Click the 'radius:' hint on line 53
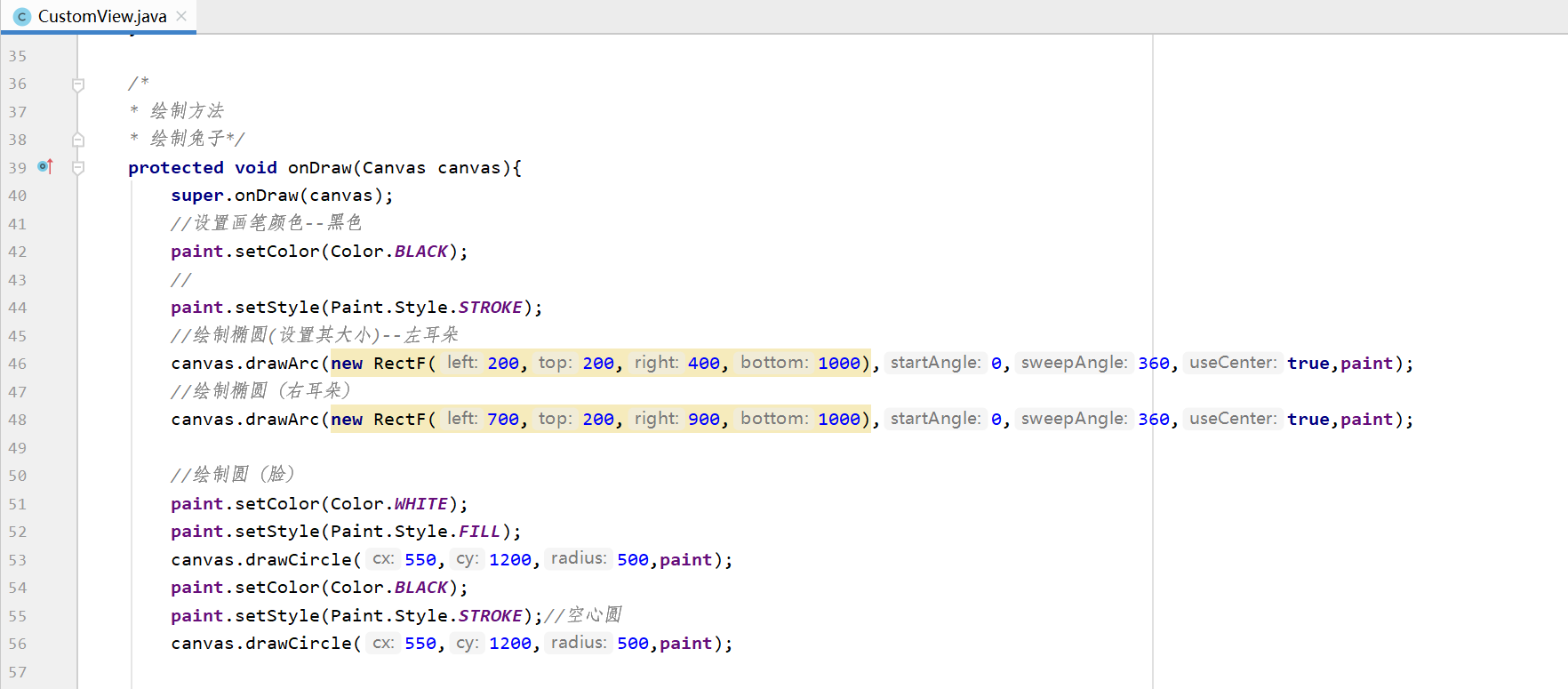The image size is (1568, 689). [579, 558]
